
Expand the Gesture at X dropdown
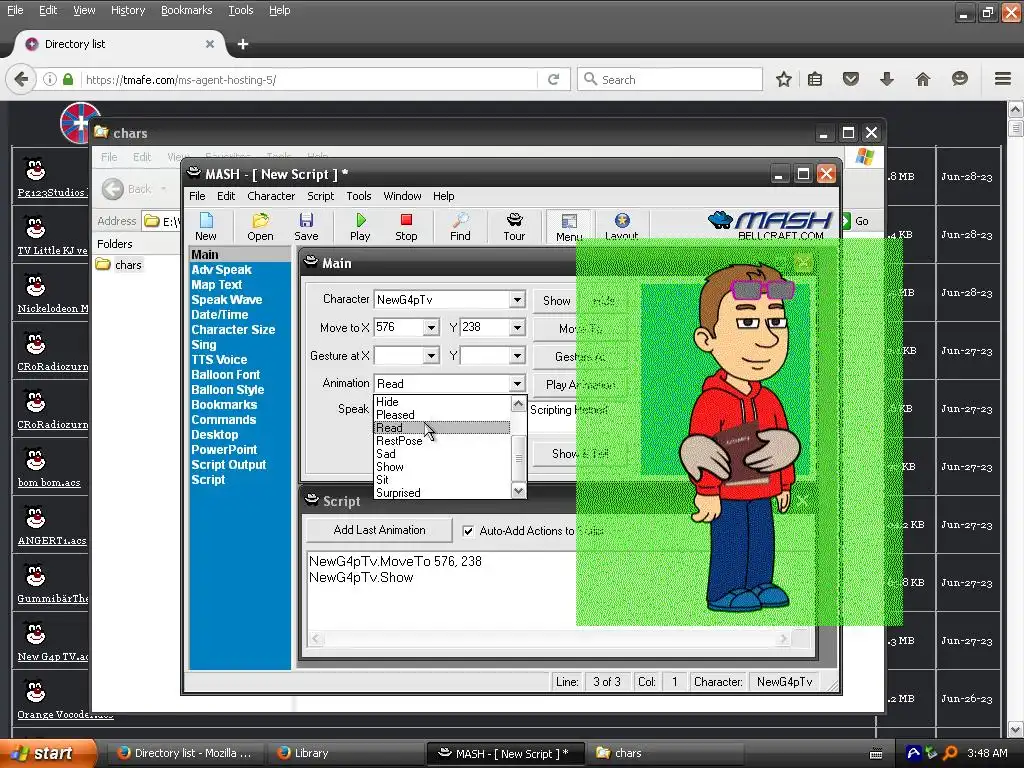[430, 356]
